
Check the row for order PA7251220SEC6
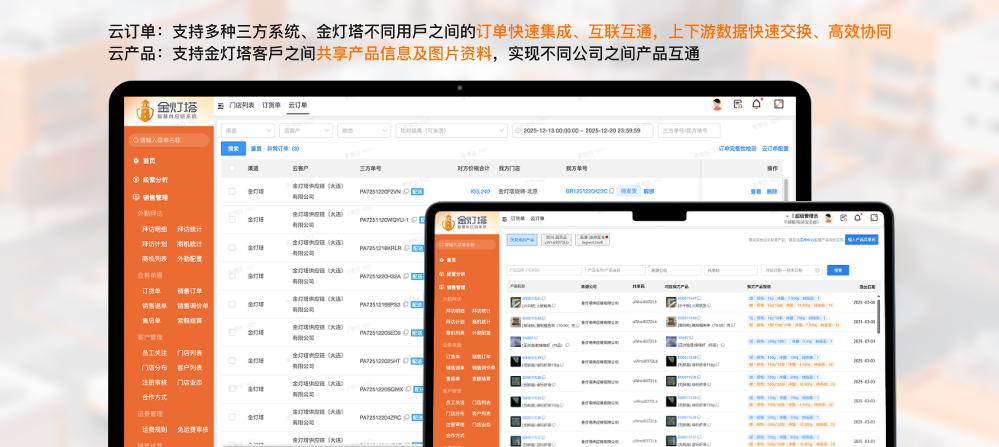point(232,332)
